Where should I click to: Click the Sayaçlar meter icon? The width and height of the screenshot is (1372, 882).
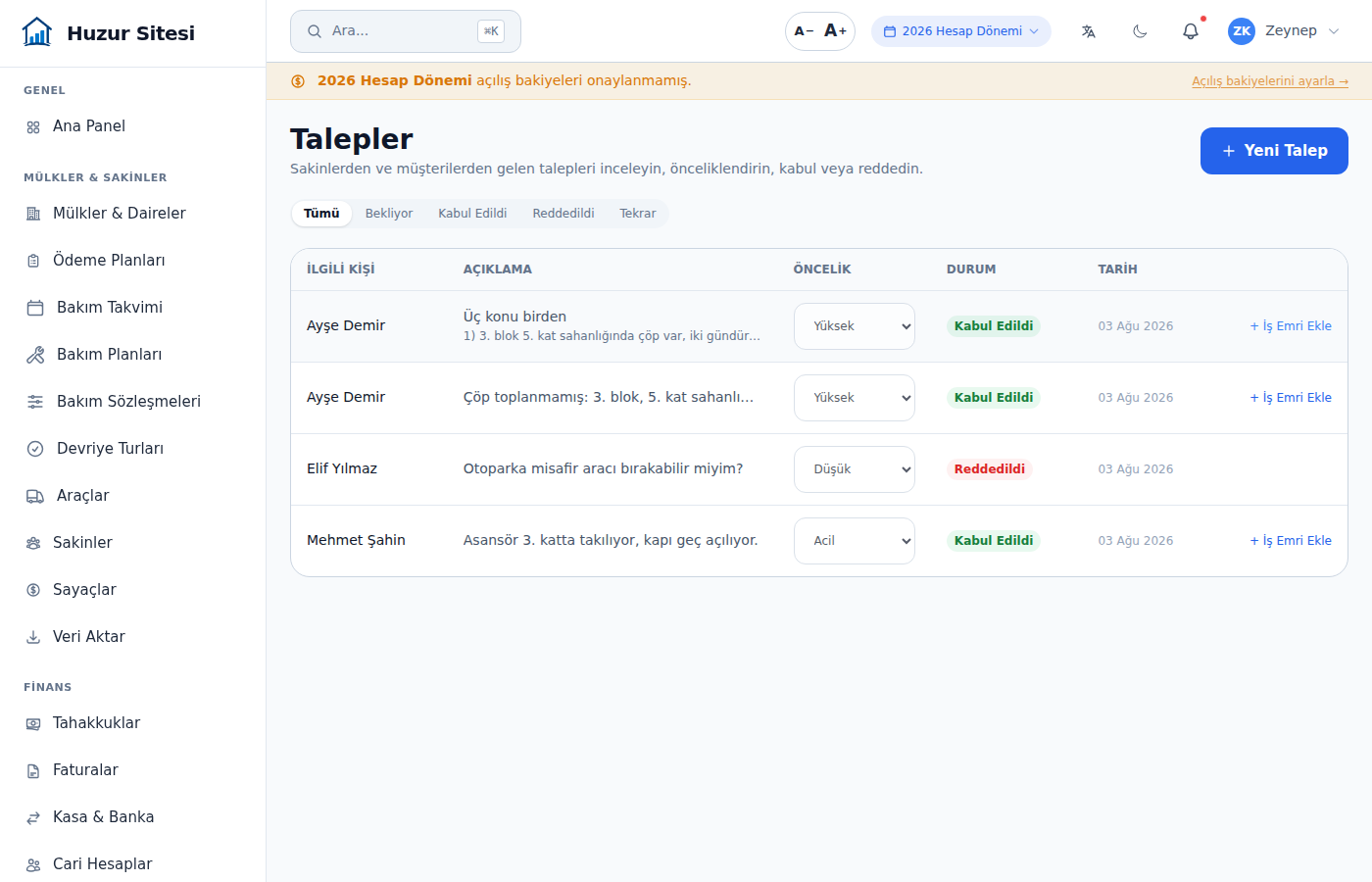click(x=33, y=590)
